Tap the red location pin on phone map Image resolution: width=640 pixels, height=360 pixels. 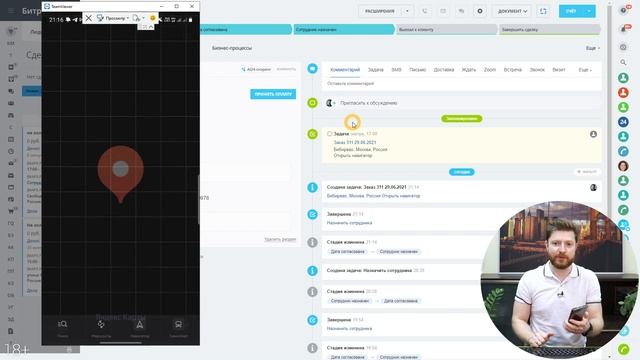(x=120, y=173)
